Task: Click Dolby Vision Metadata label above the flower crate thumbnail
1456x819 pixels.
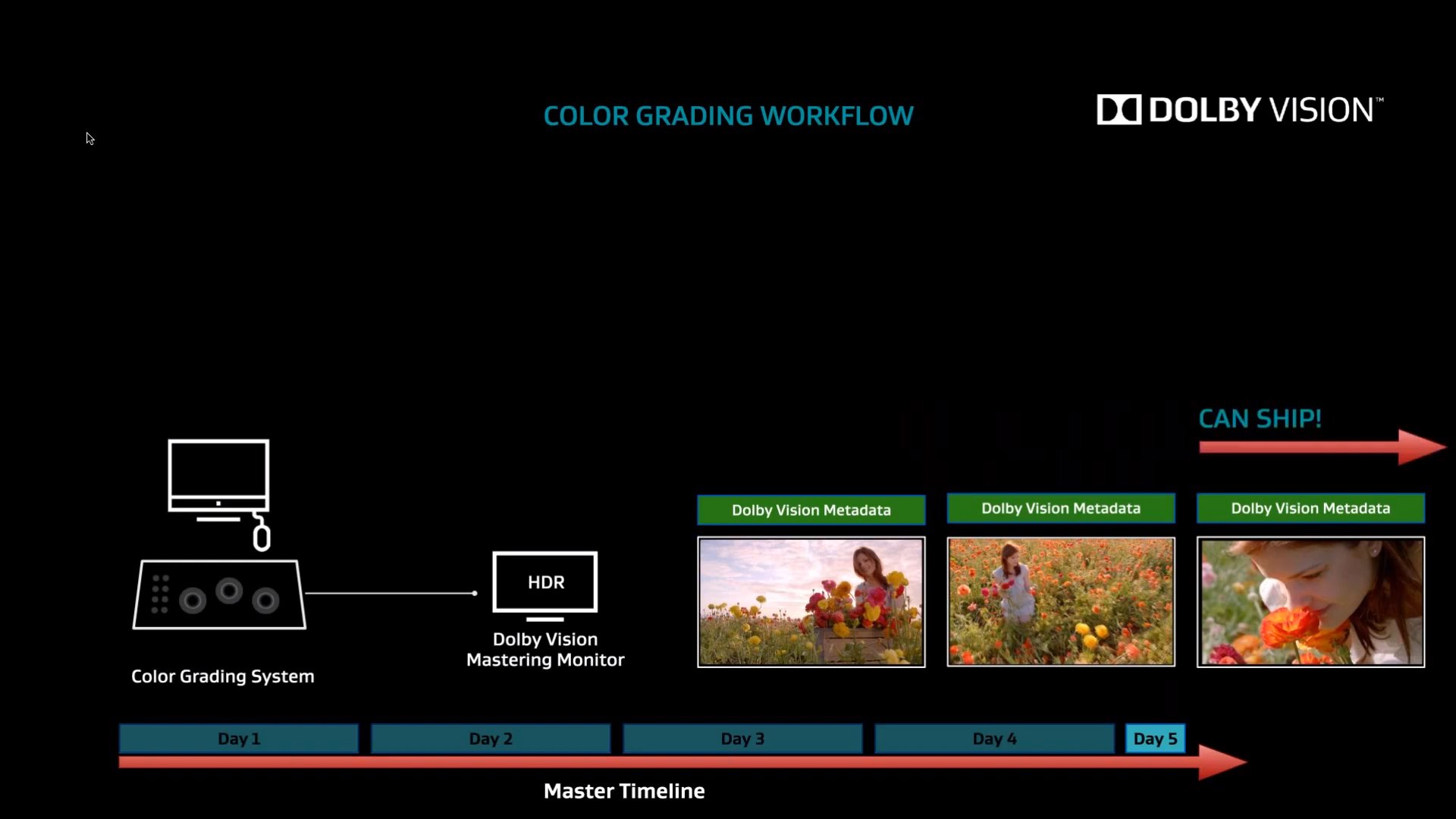Action: tap(811, 510)
